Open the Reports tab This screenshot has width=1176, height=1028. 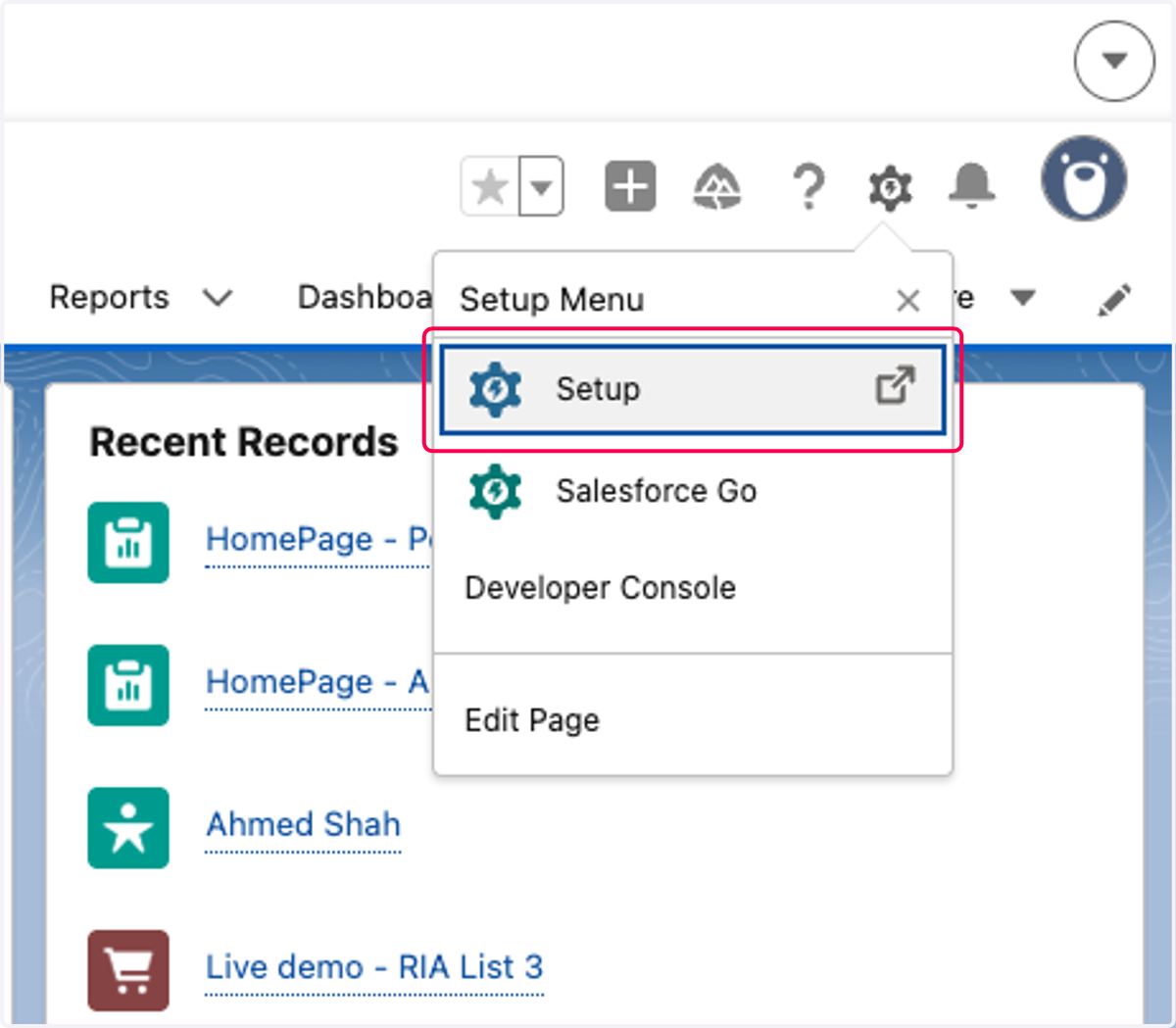tap(109, 297)
